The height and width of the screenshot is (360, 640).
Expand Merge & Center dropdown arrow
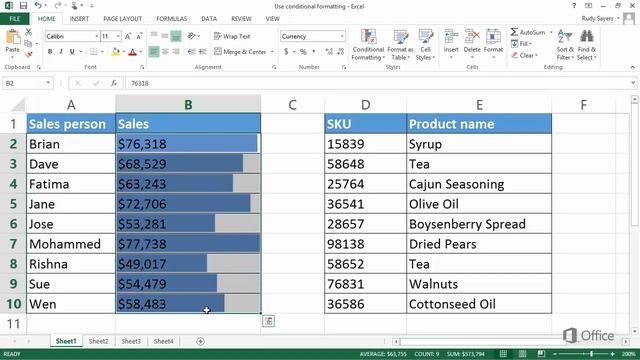pos(272,52)
